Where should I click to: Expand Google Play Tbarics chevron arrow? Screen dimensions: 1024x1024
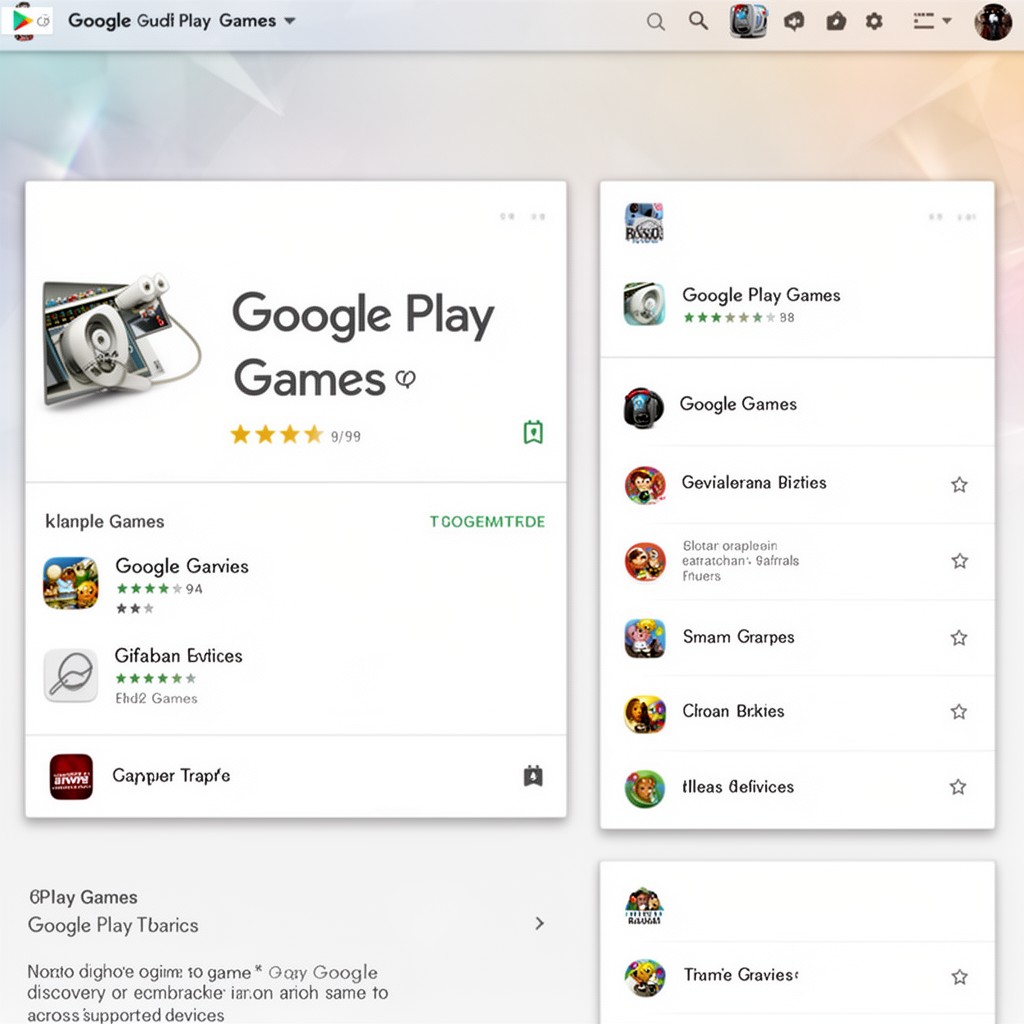click(539, 923)
